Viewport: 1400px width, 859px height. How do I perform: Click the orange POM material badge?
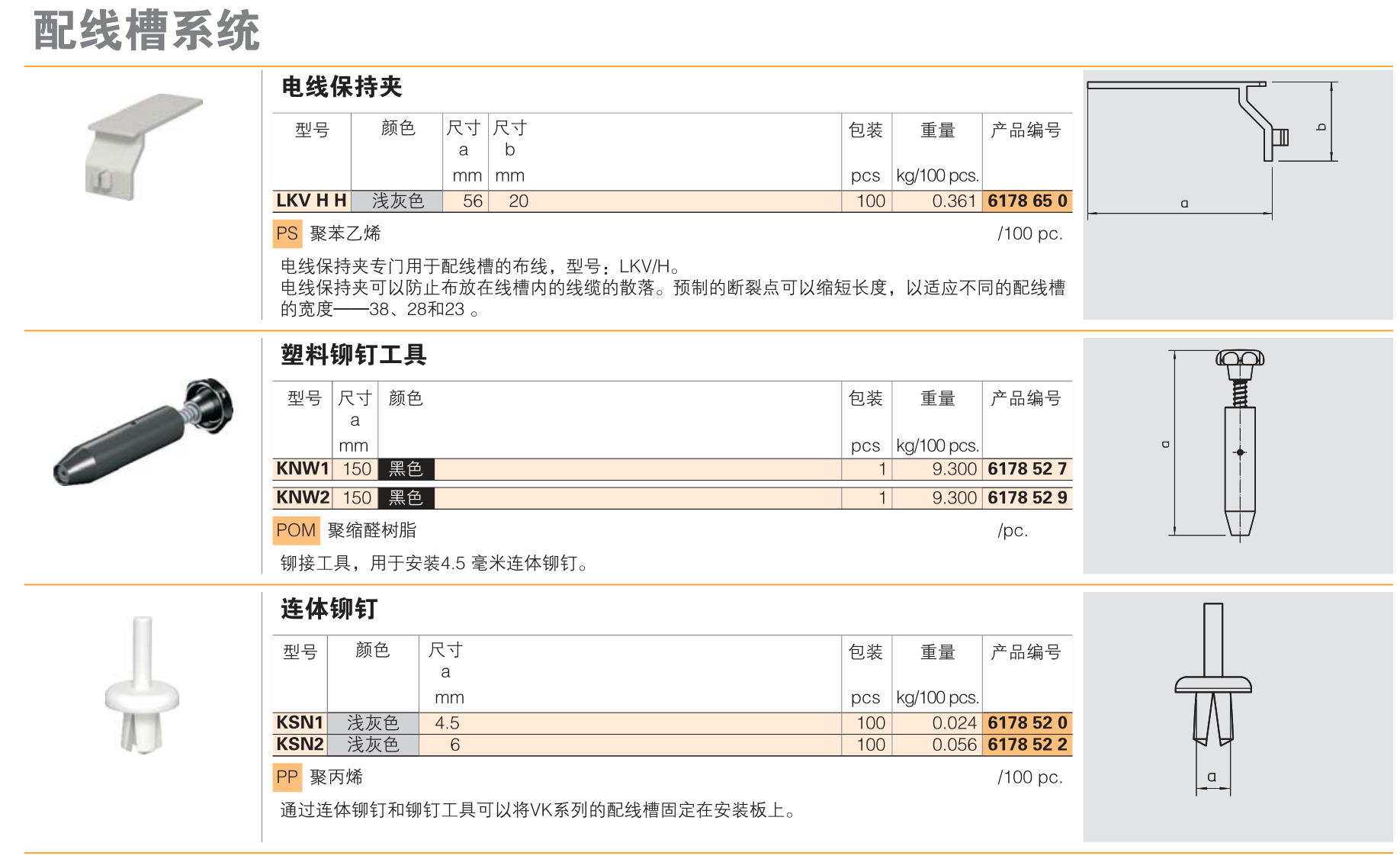click(296, 530)
